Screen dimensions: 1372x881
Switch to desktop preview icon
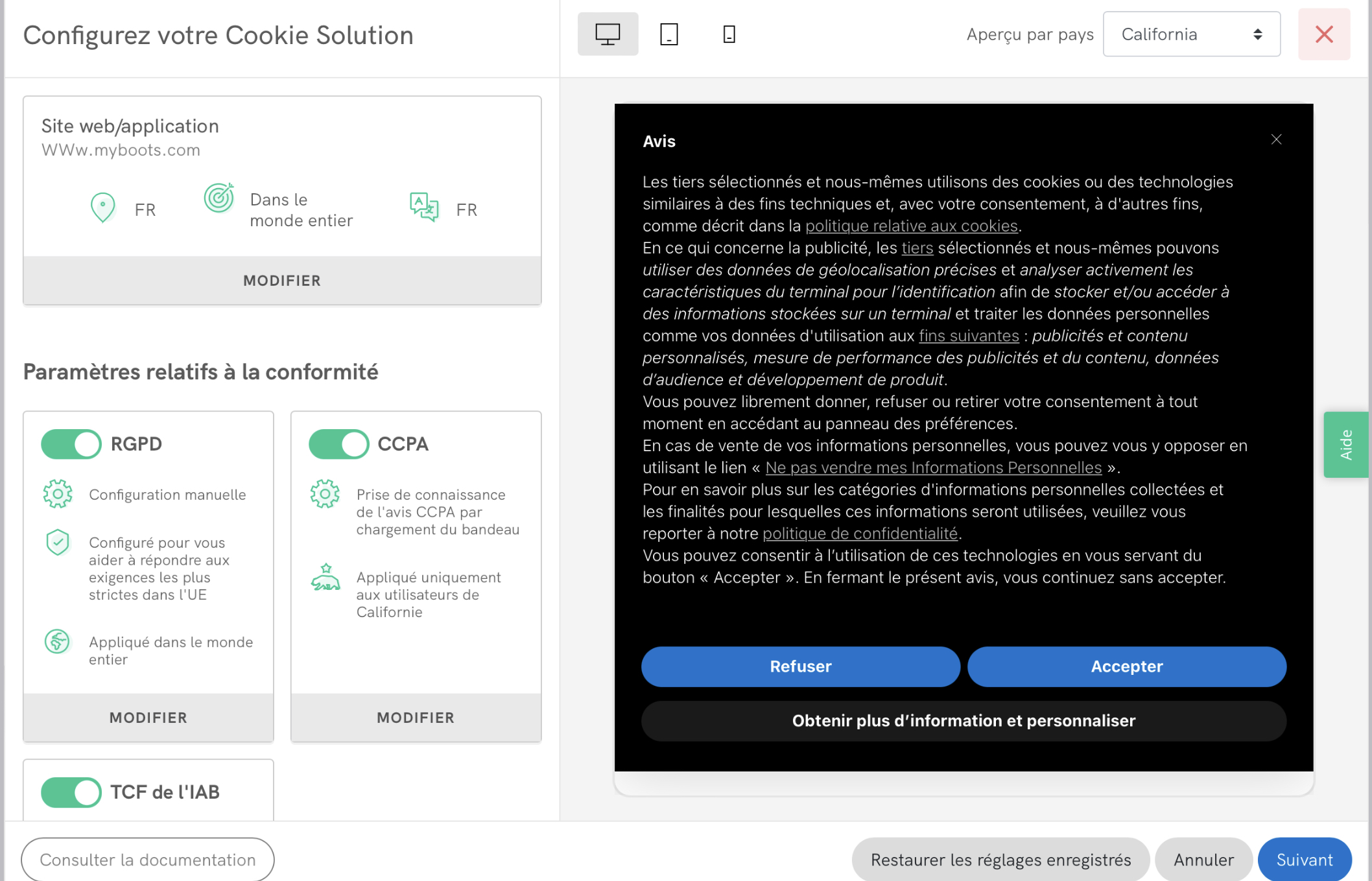click(608, 34)
